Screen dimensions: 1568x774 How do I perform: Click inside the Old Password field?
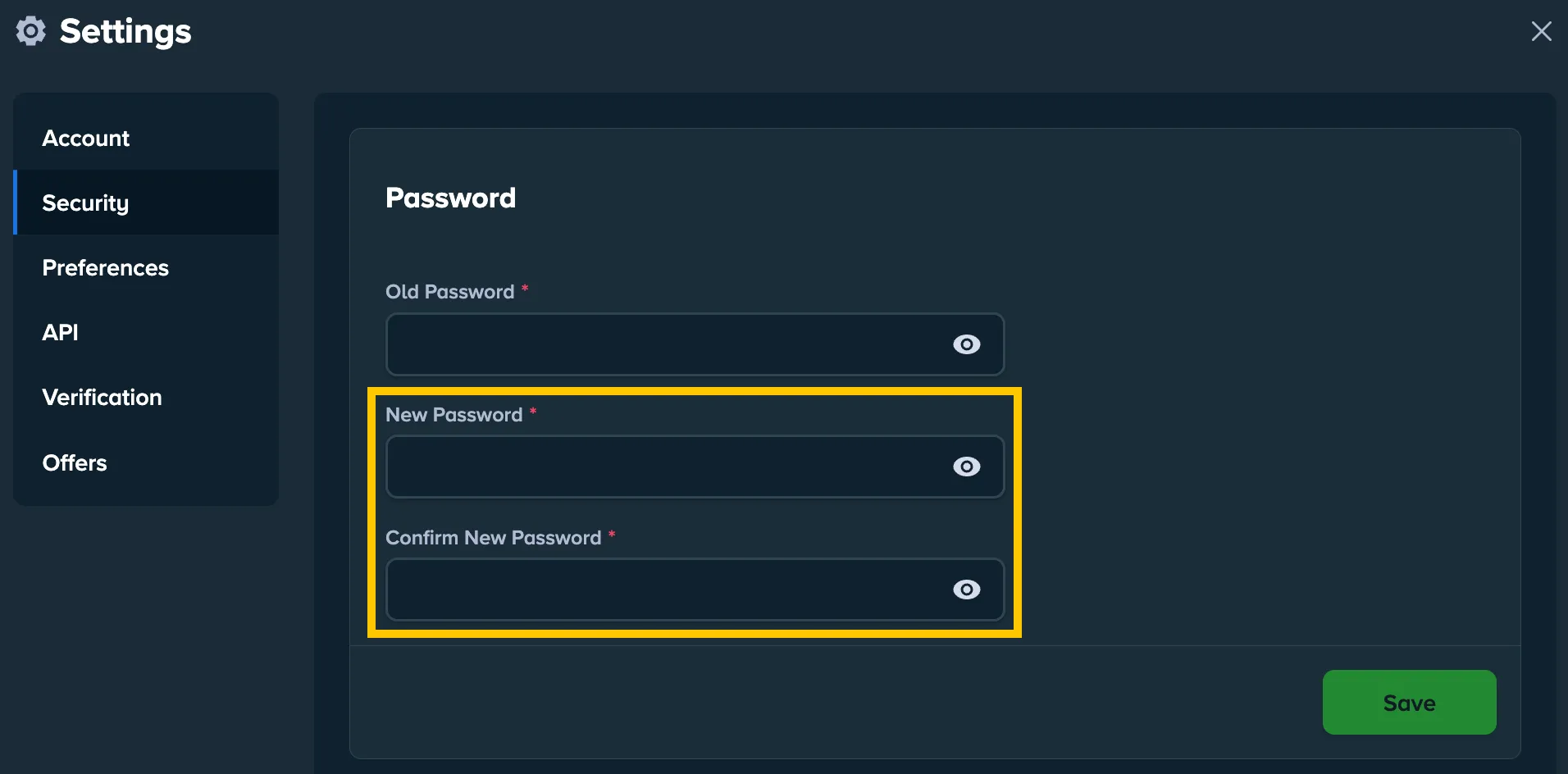pyautogui.click(x=656, y=344)
